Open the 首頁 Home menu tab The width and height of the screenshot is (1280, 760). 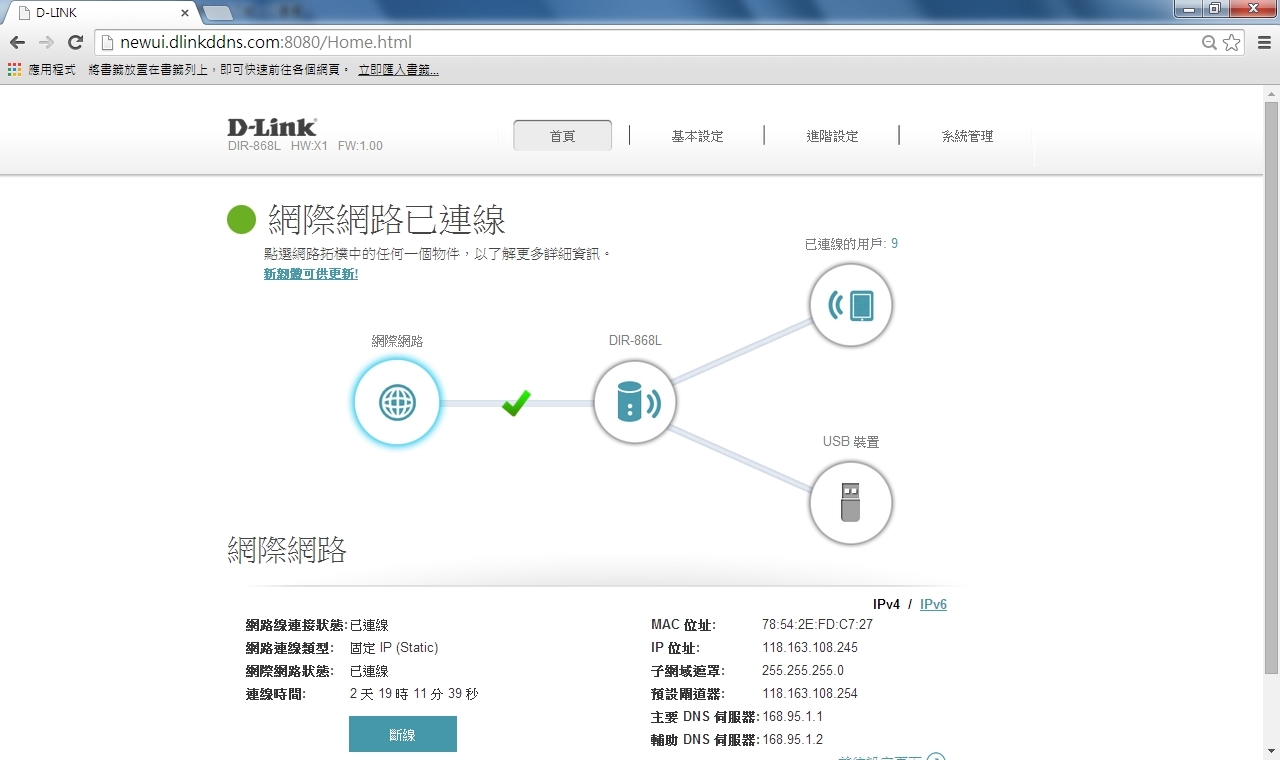(x=562, y=136)
